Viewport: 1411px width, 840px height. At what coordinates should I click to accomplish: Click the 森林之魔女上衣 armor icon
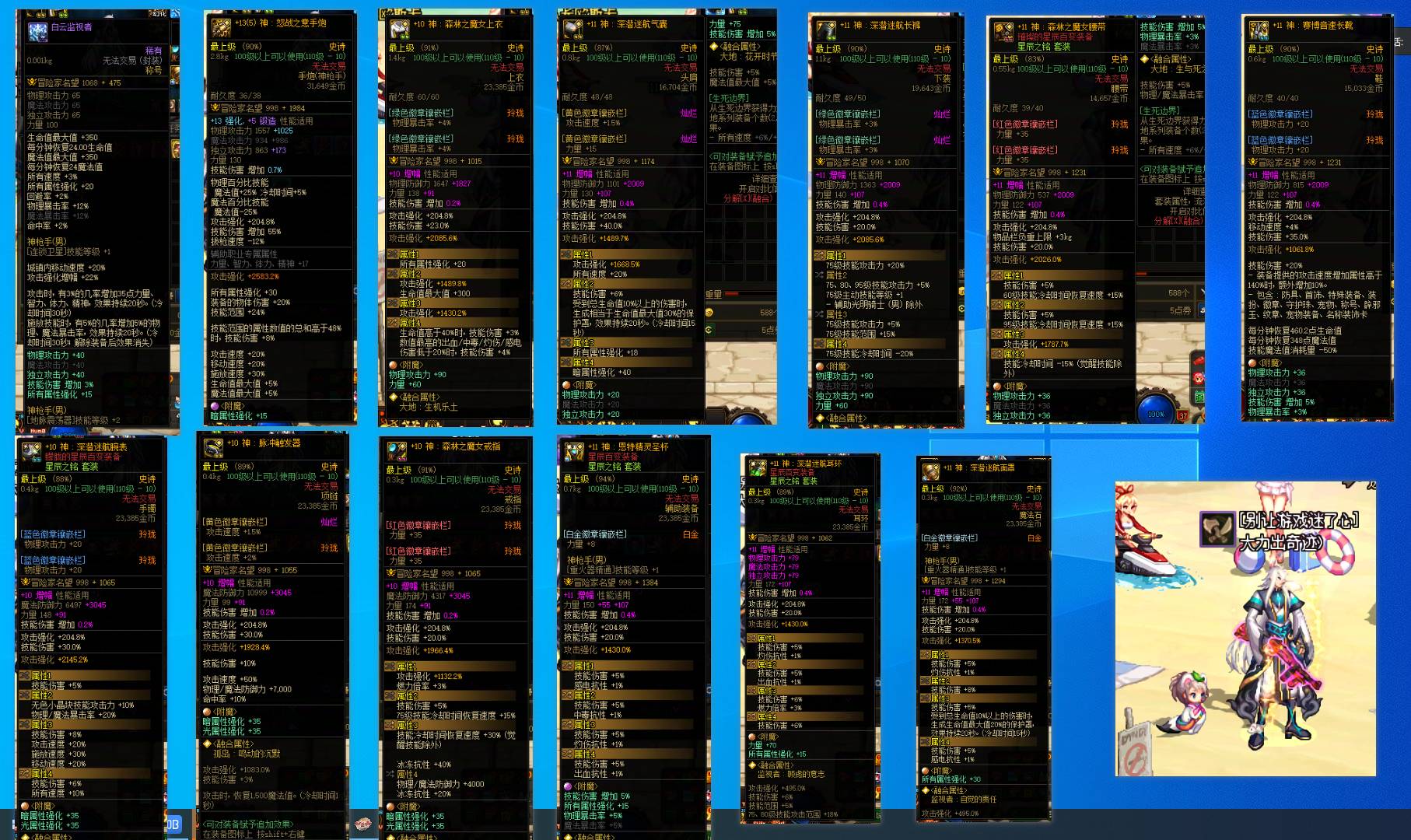(x=400, y=29)
